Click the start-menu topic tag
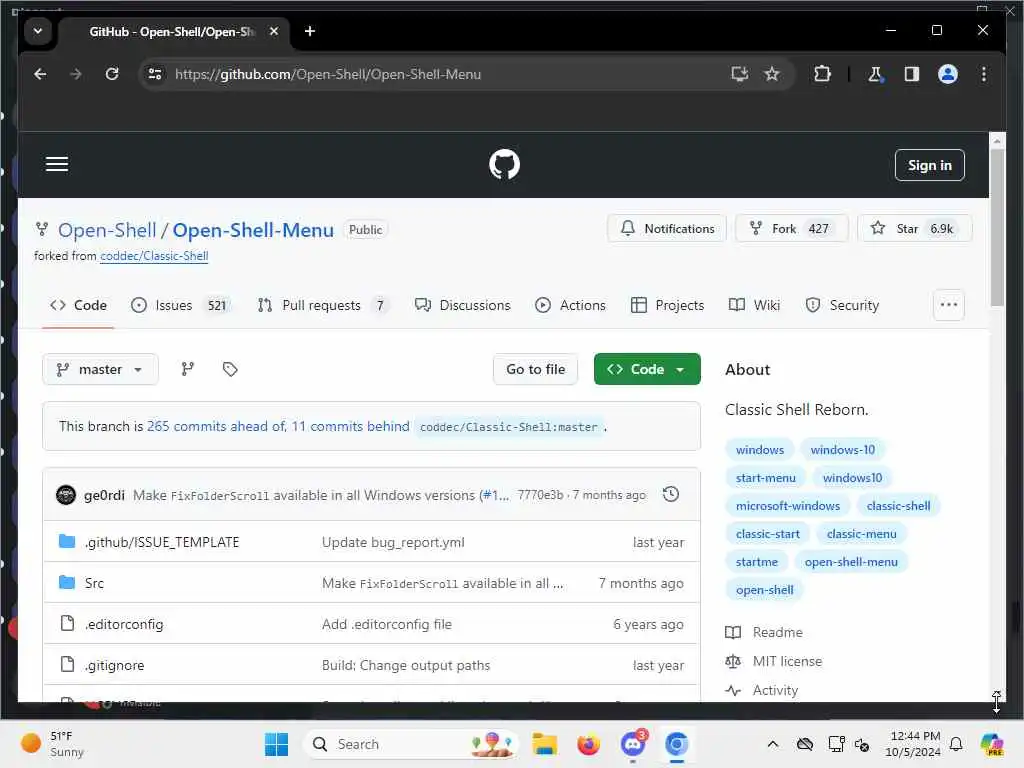Viewport: 1024px width, 768px height. coord(765,477)
